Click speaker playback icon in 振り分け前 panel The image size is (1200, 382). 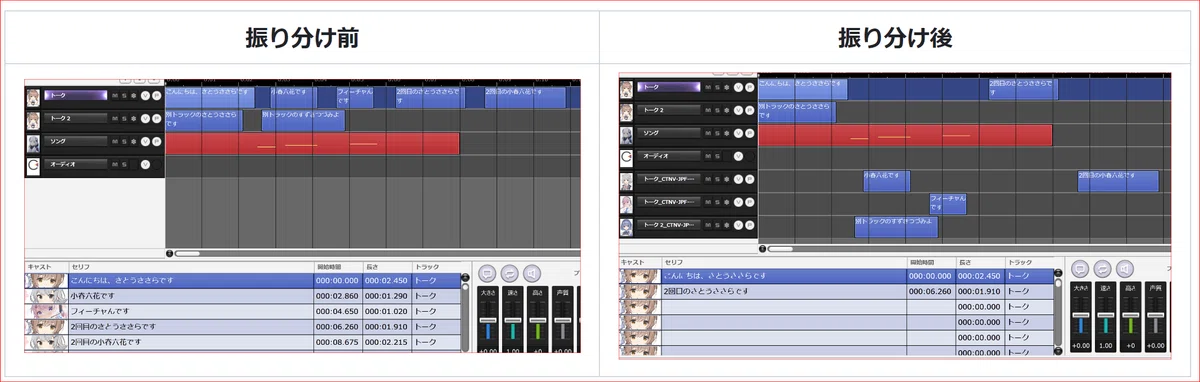(x=533, y=272)
